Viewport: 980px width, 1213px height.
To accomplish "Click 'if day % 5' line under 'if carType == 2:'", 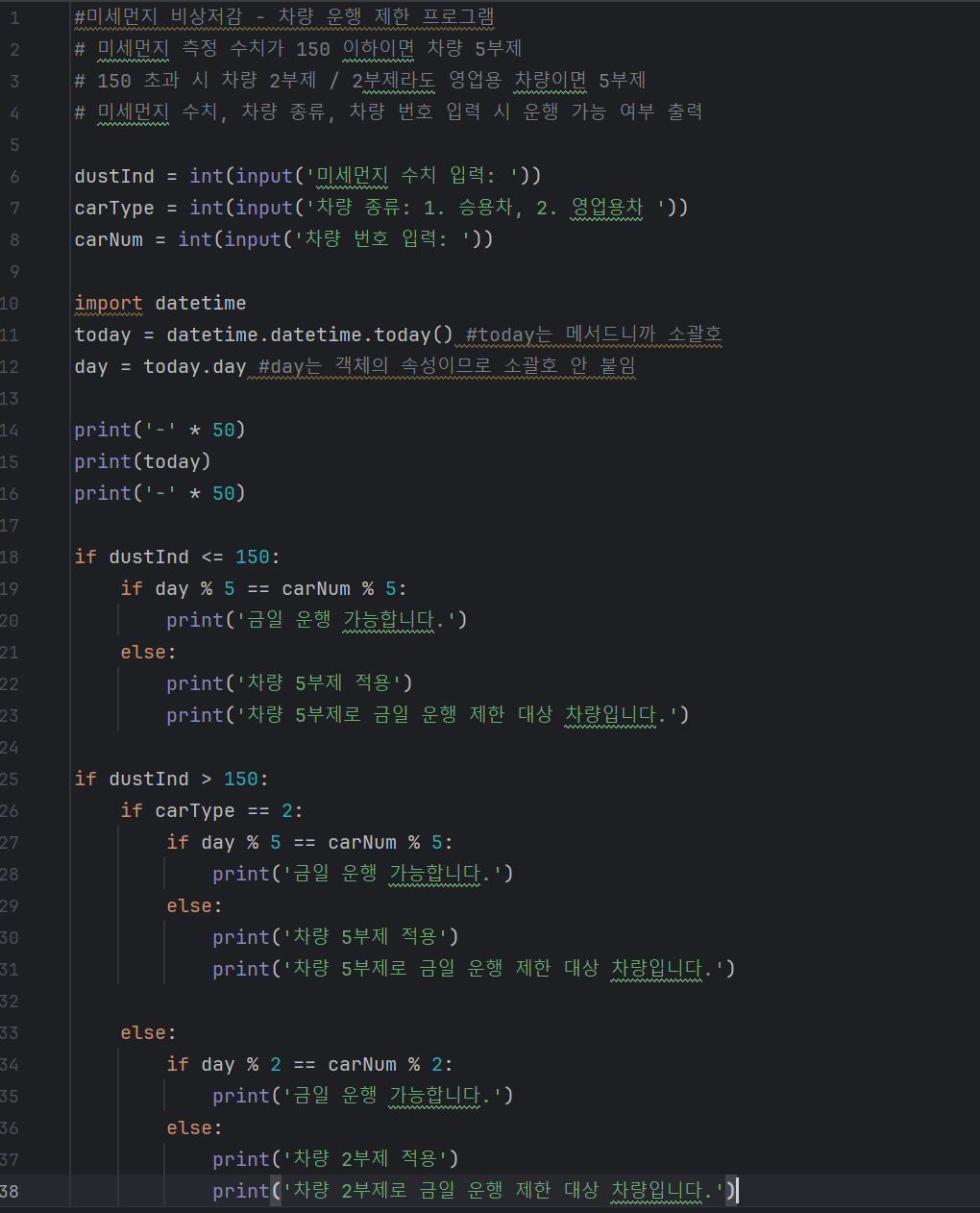I will coord(309,842).
